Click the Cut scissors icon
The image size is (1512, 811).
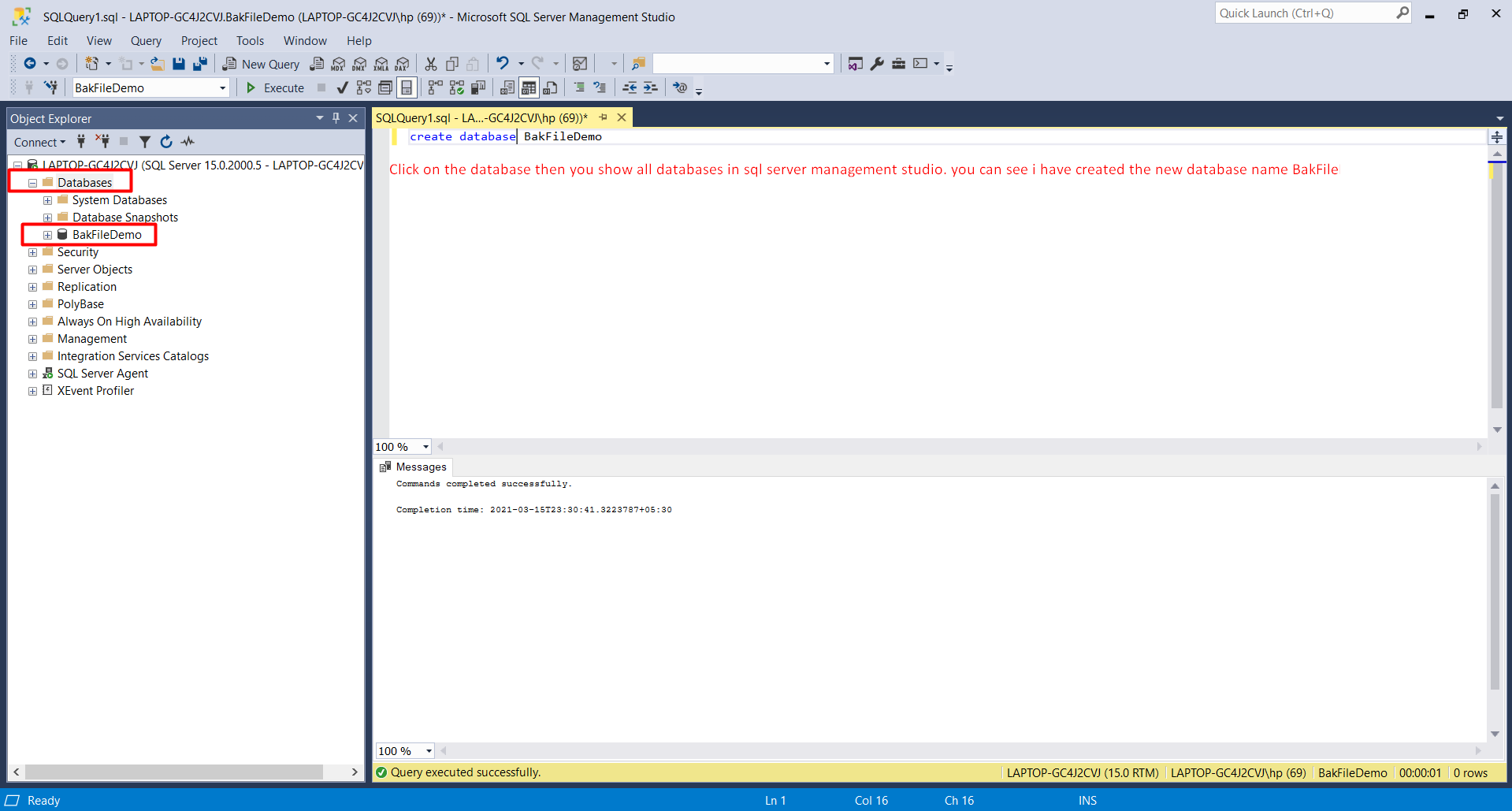431,64
